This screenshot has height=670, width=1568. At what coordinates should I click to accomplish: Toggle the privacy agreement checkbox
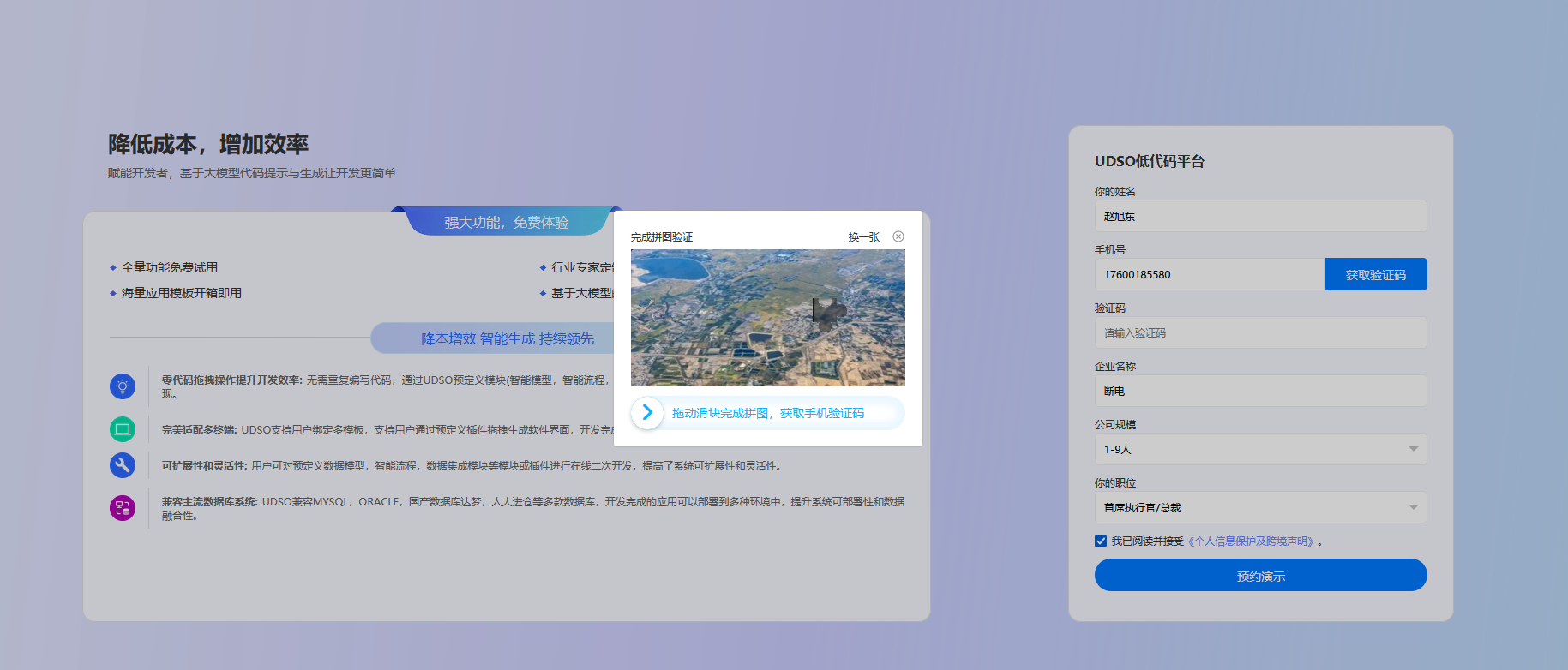click(x=1101, y=541)
